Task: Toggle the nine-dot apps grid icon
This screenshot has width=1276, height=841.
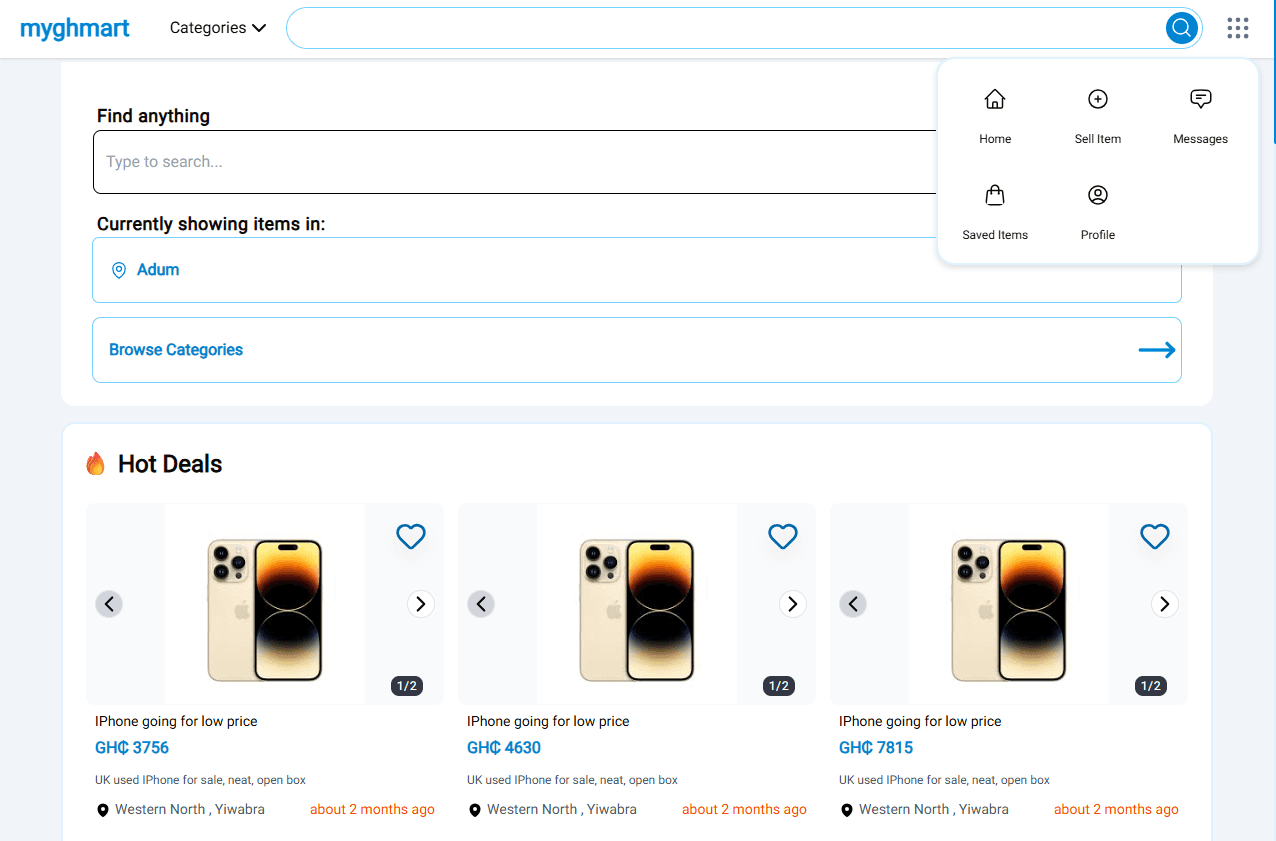Action: tap(1237, 28)
